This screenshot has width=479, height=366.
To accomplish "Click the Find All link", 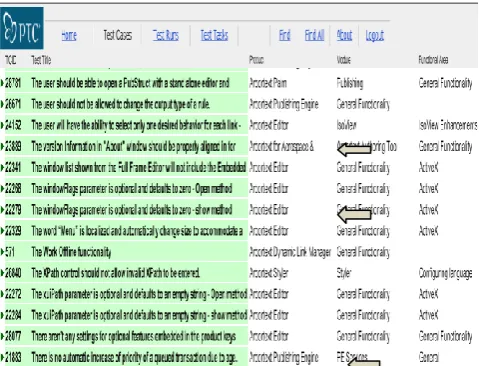I will [314, 35].
